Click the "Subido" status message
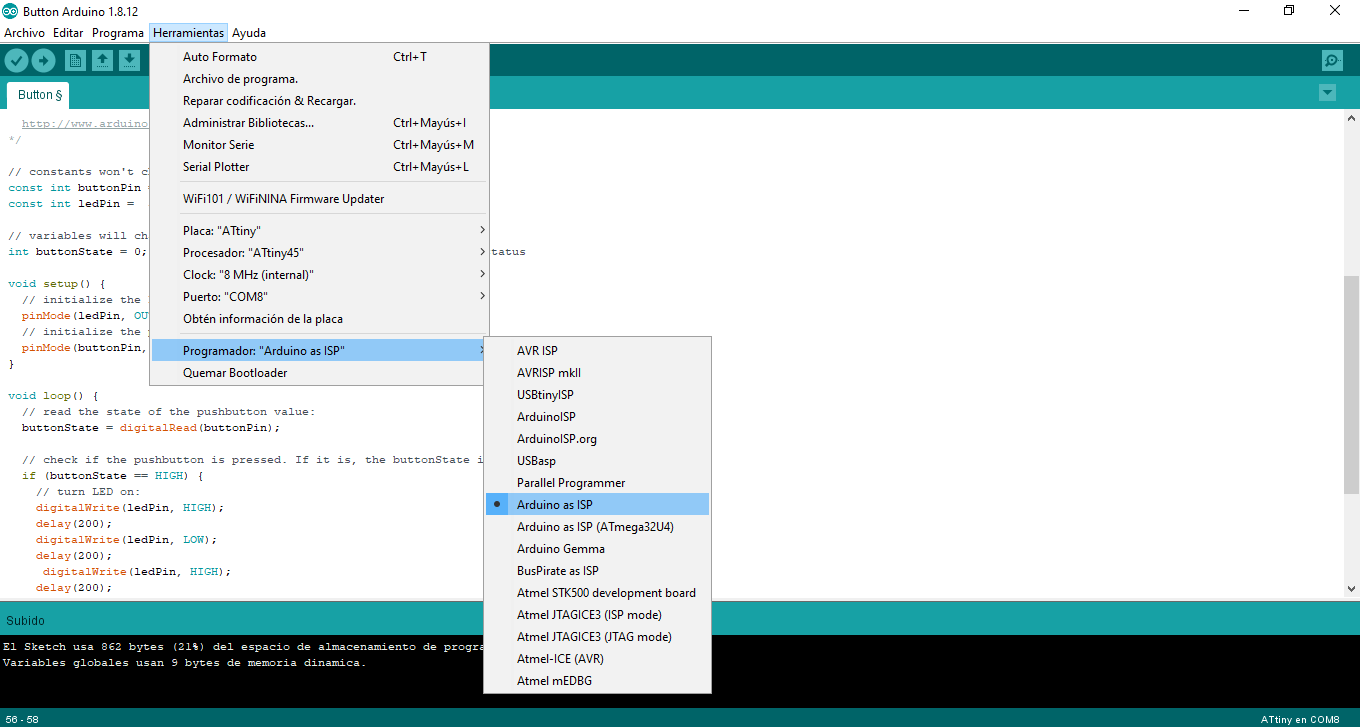The image size is (1360, 727). point(25,621)
